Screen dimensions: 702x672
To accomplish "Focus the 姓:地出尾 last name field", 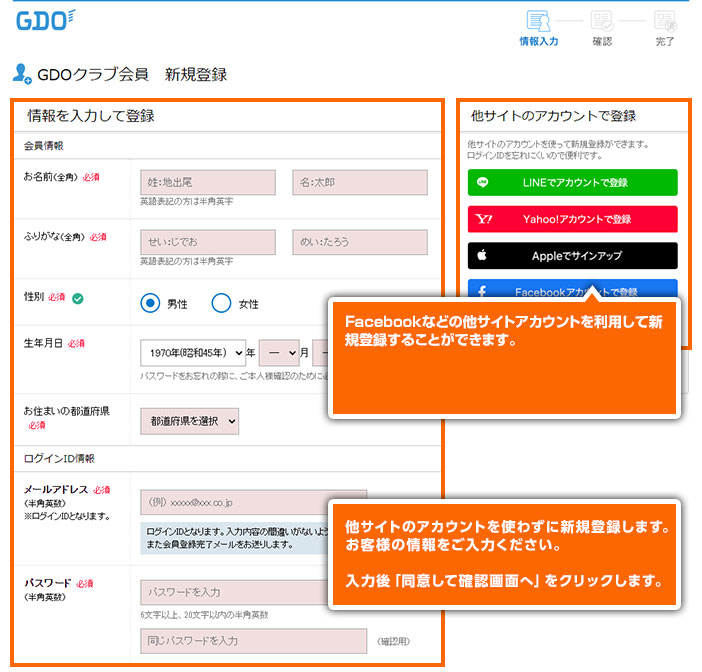I will (208, 182).
